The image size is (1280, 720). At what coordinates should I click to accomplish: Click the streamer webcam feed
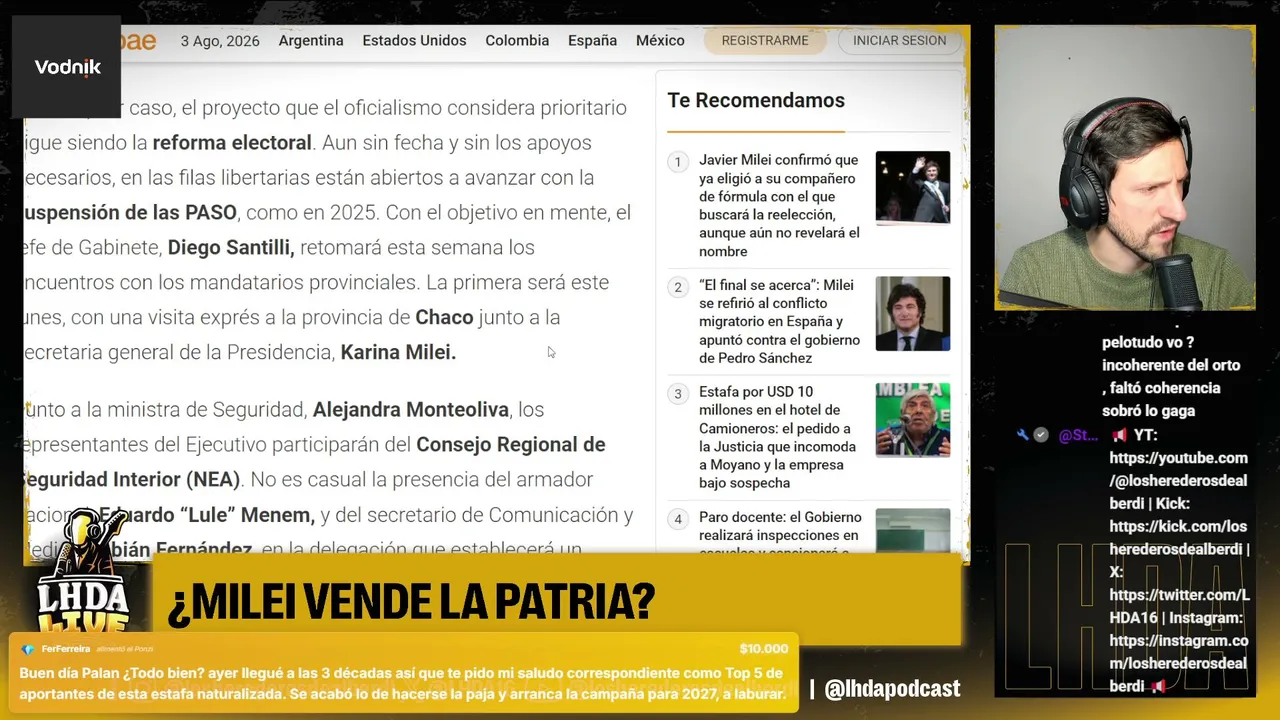point(1125,167)
